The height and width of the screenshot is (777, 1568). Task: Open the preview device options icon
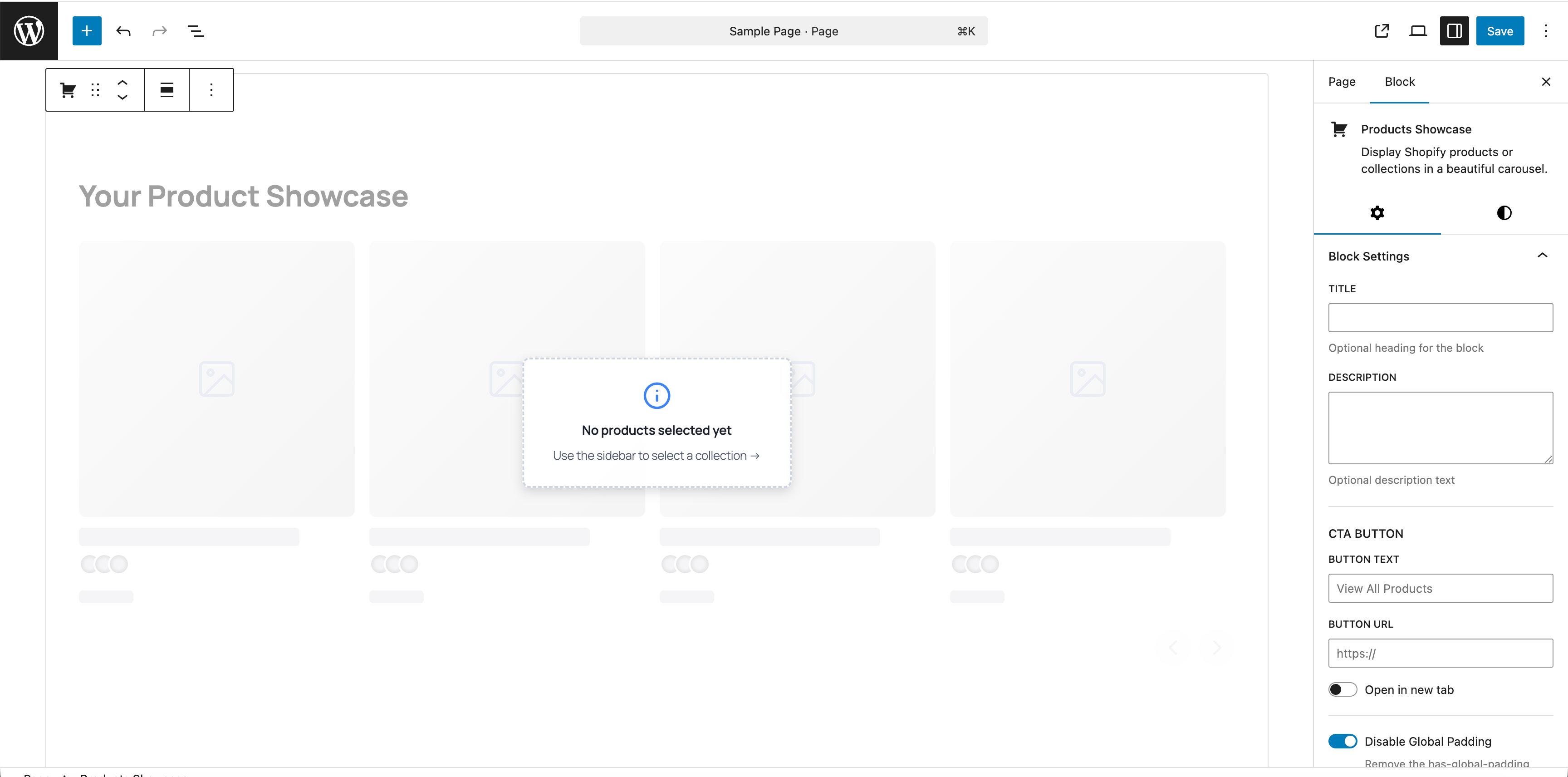pyautogui.click(x=1418, y=30)
